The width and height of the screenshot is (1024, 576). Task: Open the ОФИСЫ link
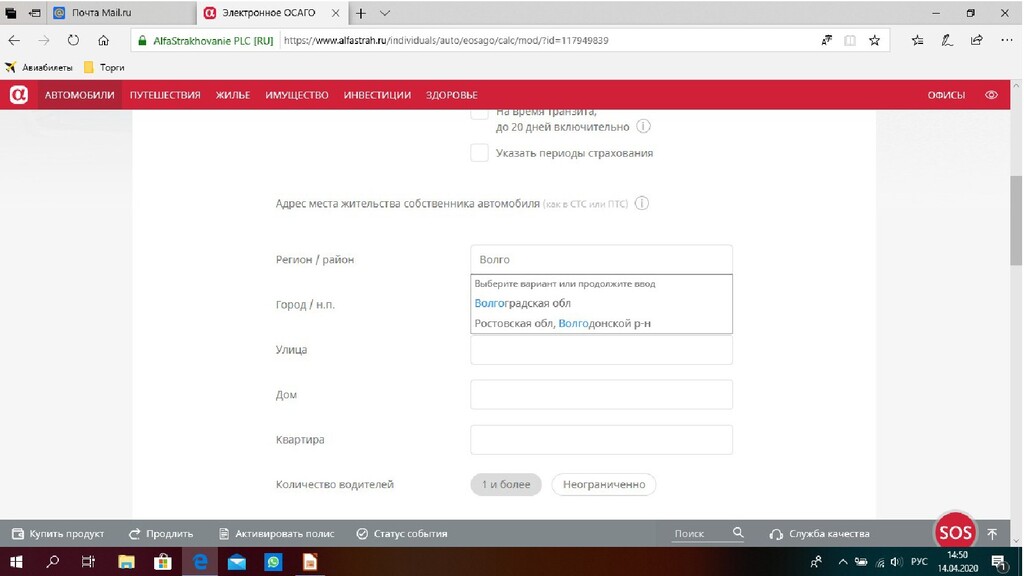(946, 95)
